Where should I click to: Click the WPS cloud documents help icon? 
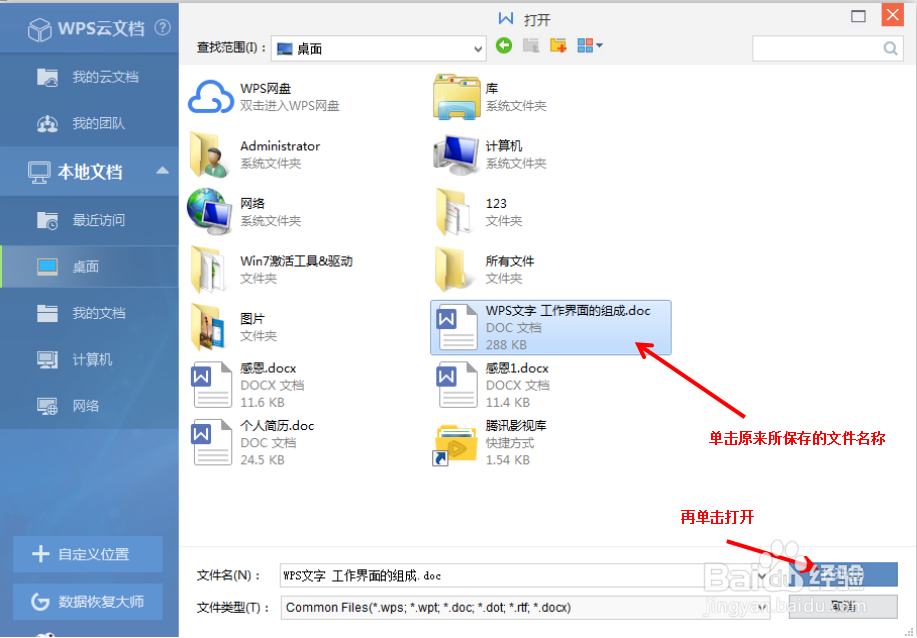coord(163,27)
